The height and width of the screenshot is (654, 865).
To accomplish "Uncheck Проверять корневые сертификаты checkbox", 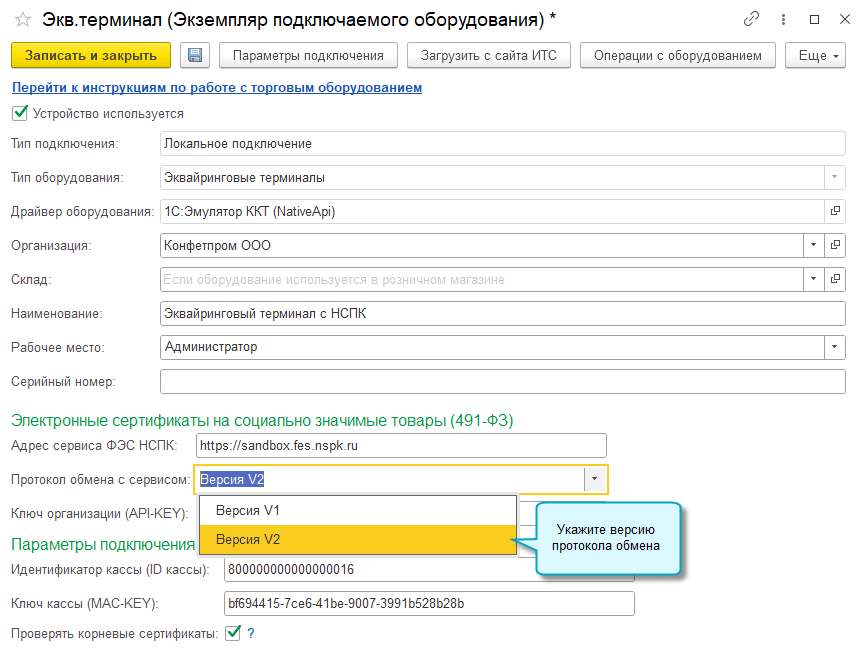I will click(x=234, y=632).
